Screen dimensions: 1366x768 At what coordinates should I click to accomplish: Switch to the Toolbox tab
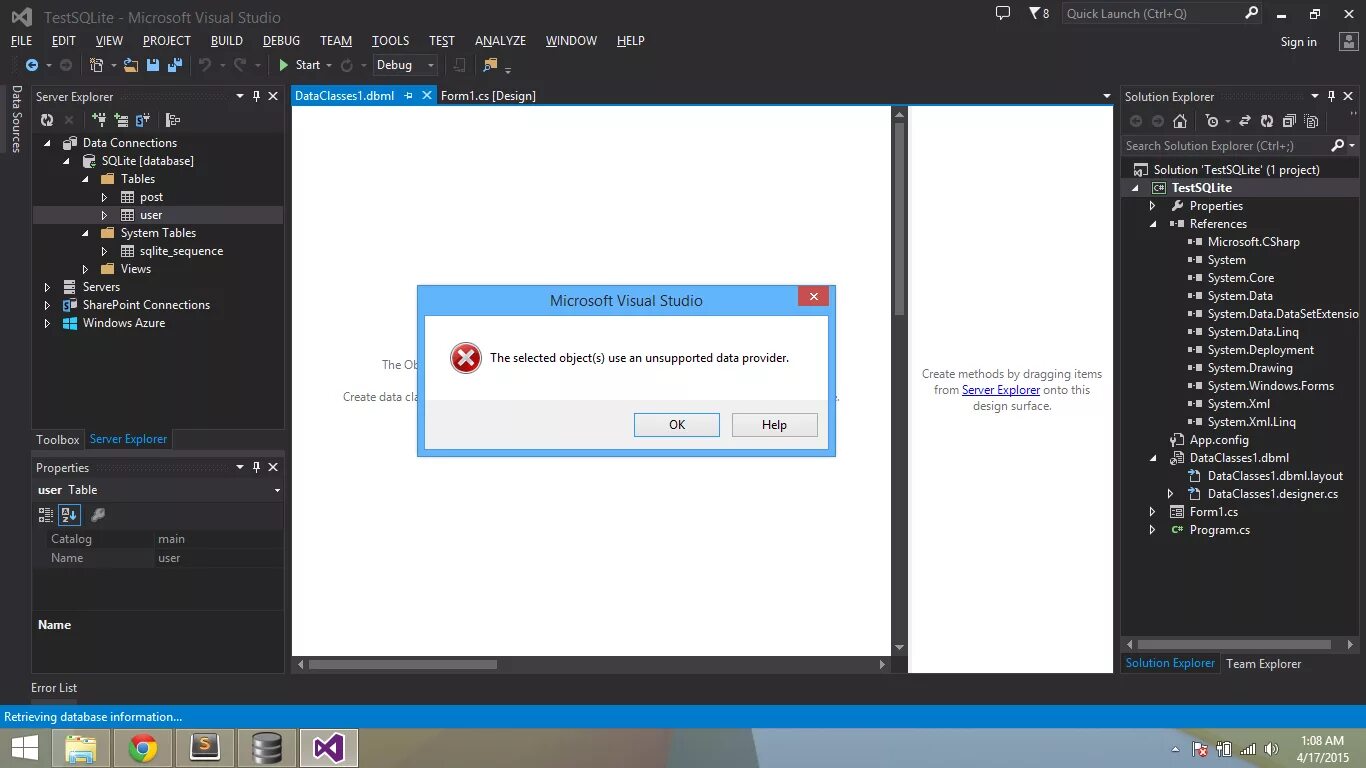tap(58, 439)
